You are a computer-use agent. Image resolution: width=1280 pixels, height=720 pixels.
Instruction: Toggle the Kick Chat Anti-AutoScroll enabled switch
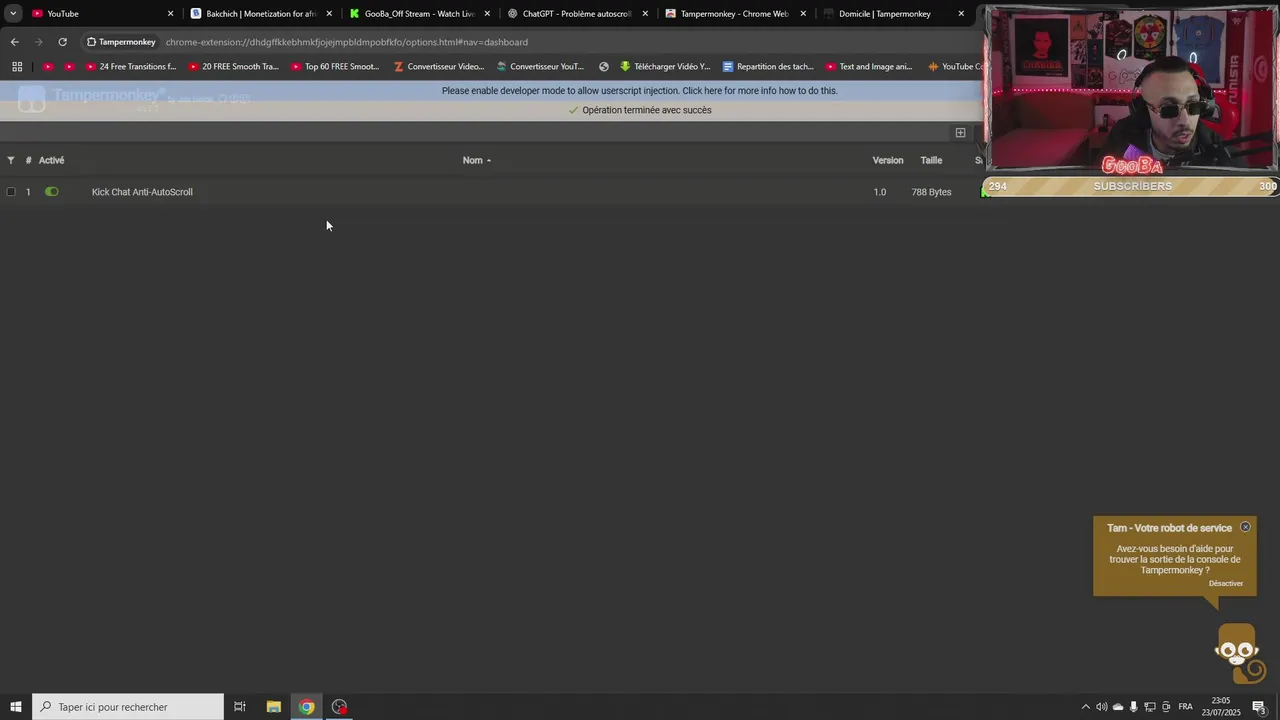click(x=52, y=192)
